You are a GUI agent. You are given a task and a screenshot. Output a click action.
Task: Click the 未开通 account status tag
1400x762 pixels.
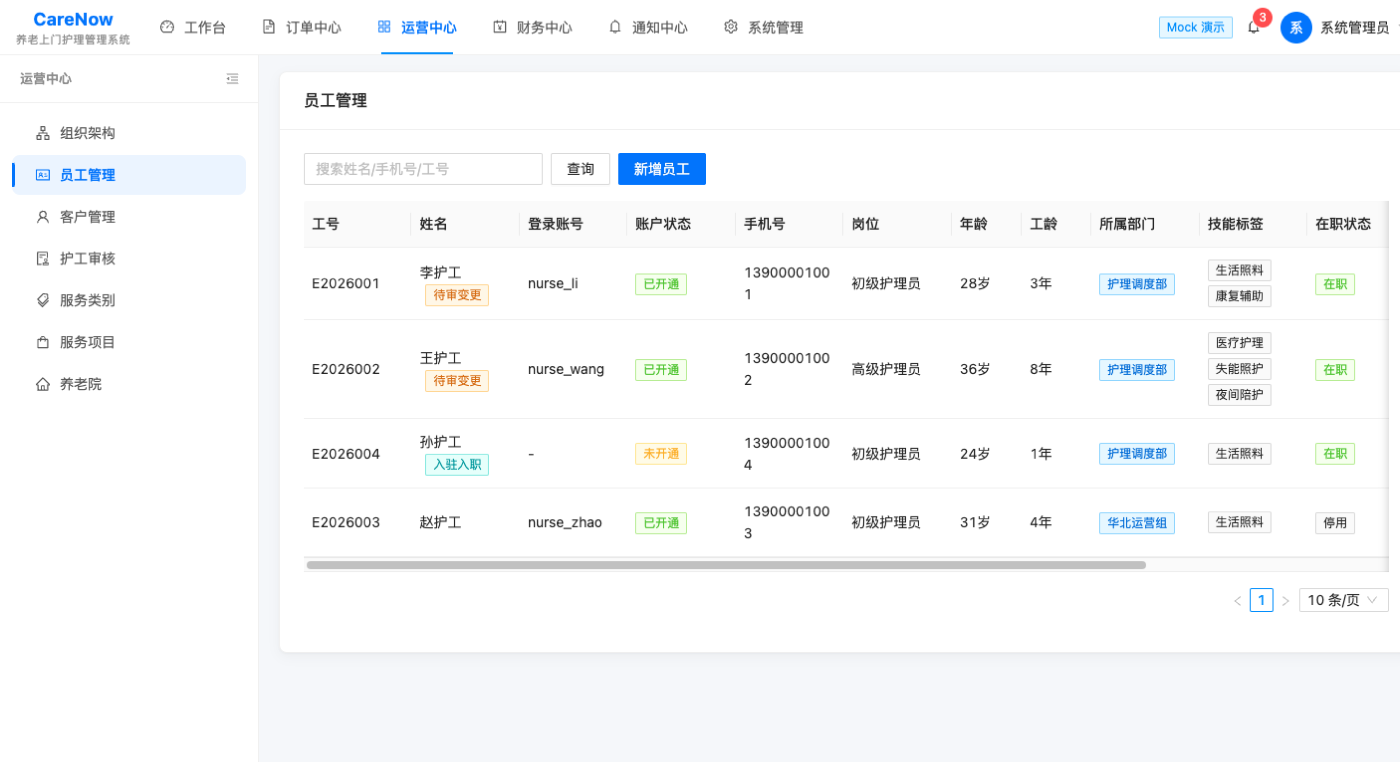[x=661, y=454]
